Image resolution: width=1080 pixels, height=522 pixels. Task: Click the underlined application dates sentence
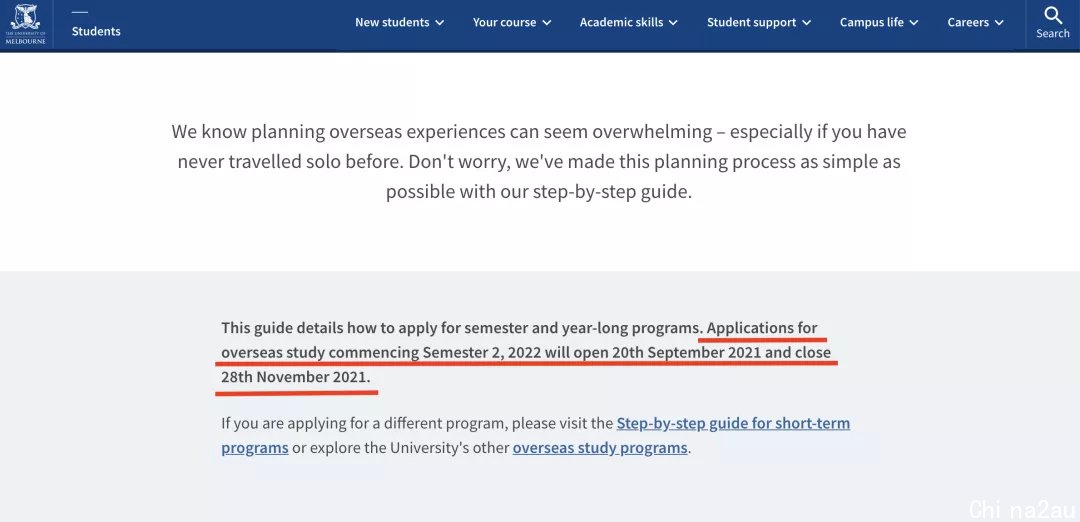[x=526, y=353]
